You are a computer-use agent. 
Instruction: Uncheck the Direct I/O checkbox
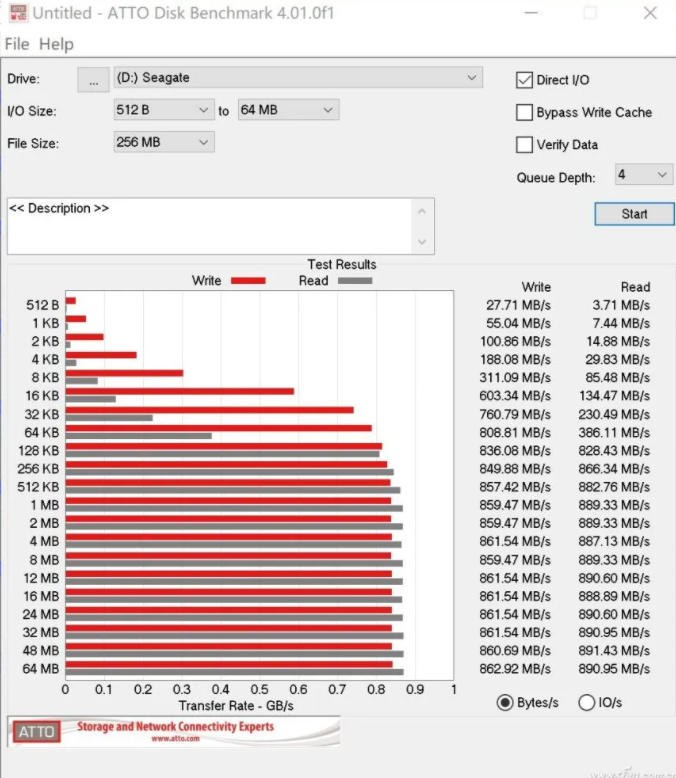coord(524,80)
